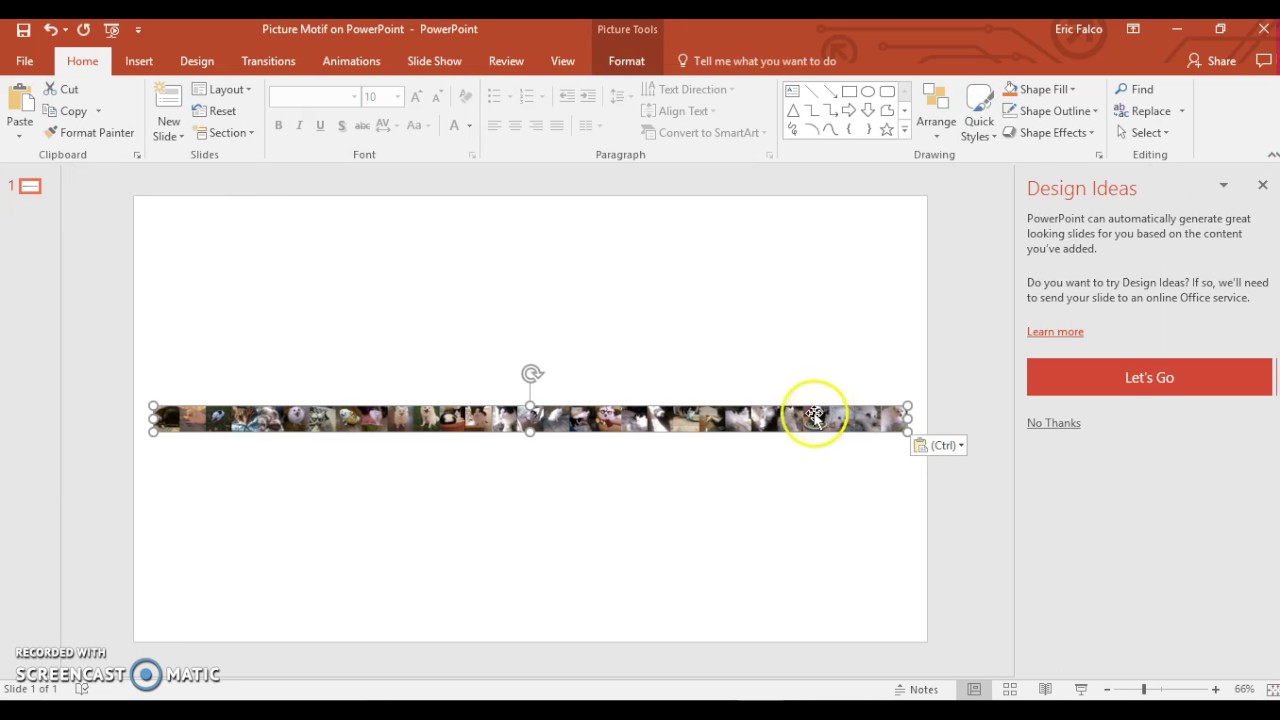Start Slide Show from status bar icon
Image resolution: width=1280 pixels, height=720 pixels.
[1081, 689]
